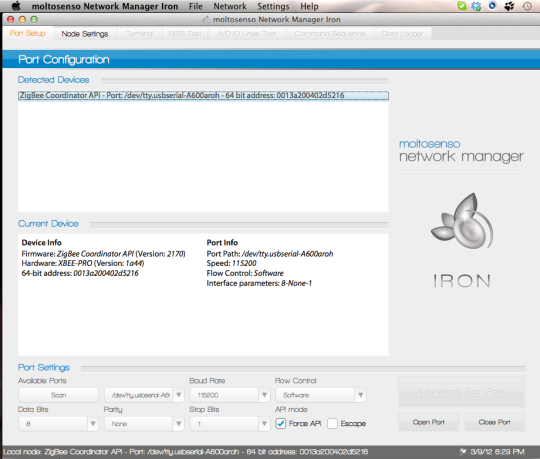540x459 pixels.
Task: Select the Data Logger tab
Action: point(403,34)
